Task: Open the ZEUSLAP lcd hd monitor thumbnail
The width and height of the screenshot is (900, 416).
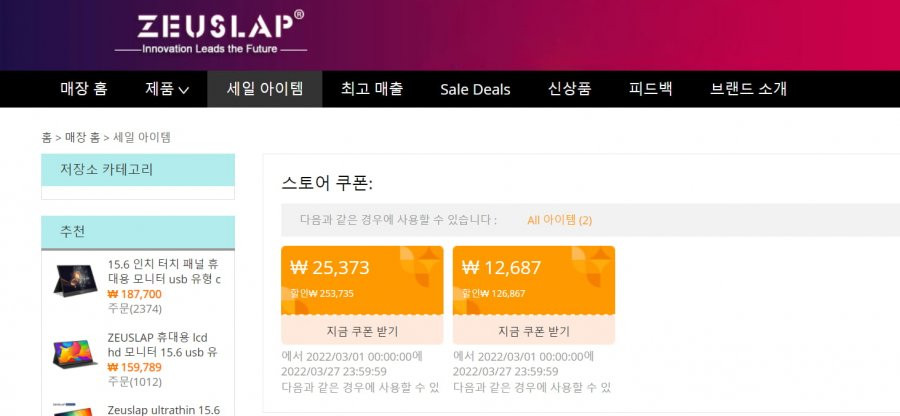Action: [x=75, y=353]
